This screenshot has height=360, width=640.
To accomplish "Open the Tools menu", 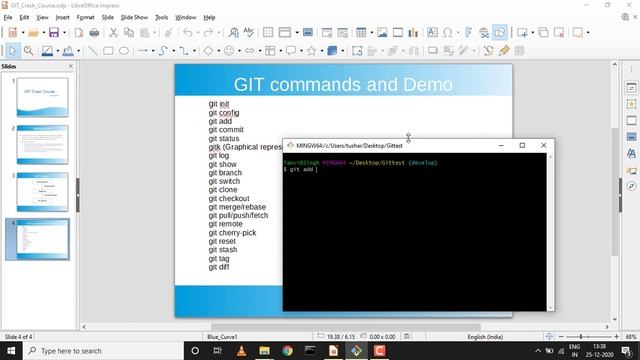I will tap(162, 18).
